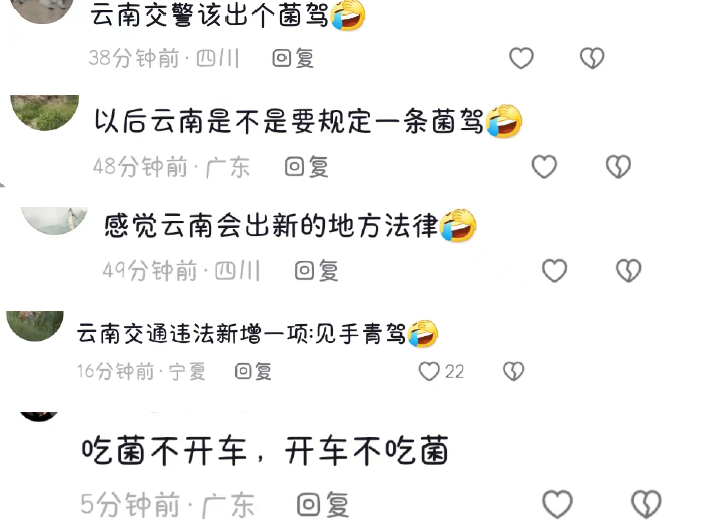Open avatar of 以后云南是不是要规定一条菌驾 commenter
This screenshot has width=702, height=525.
[44, 112]
